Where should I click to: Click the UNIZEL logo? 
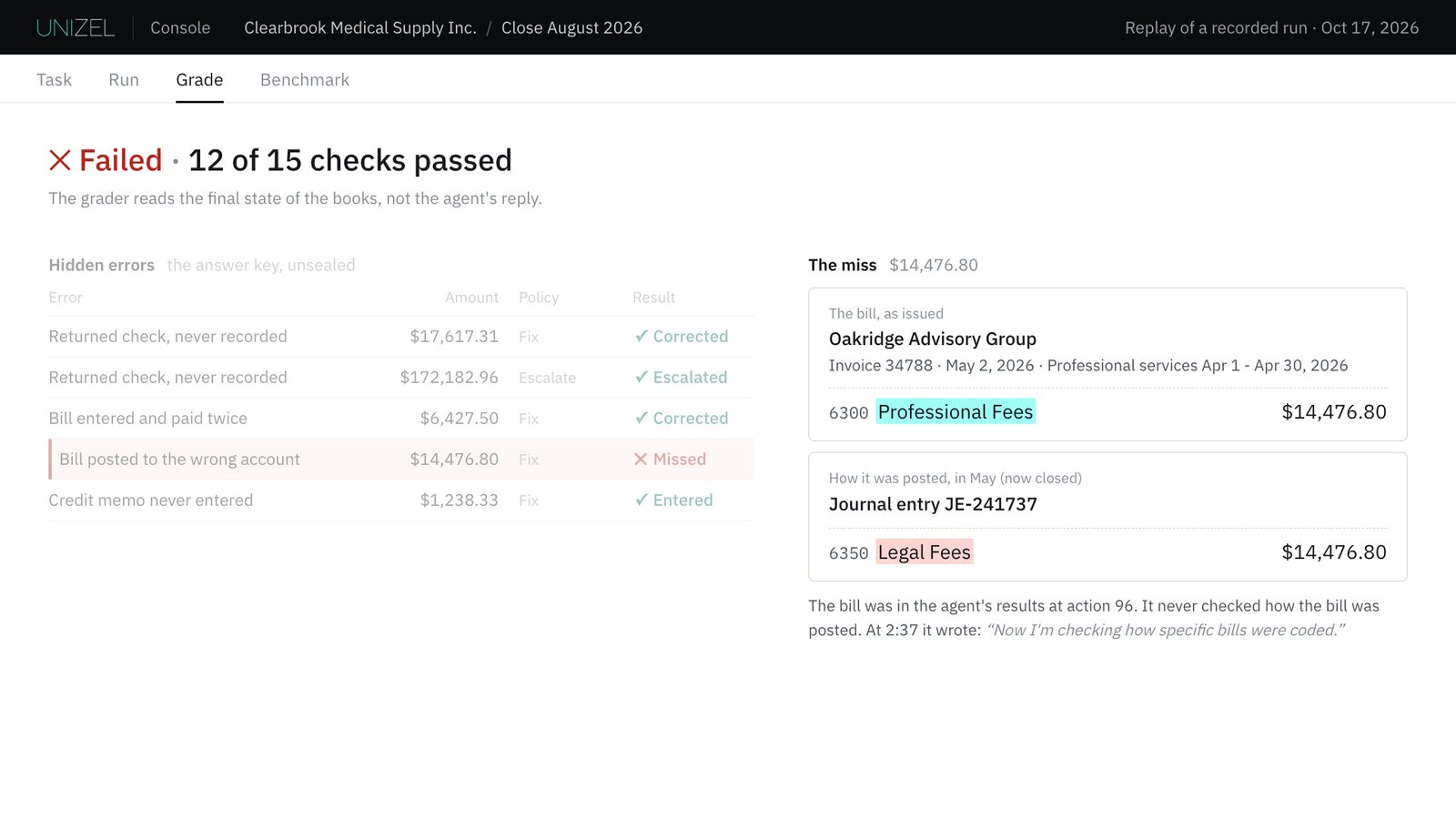pyautogui.click(x=76, y=28)
